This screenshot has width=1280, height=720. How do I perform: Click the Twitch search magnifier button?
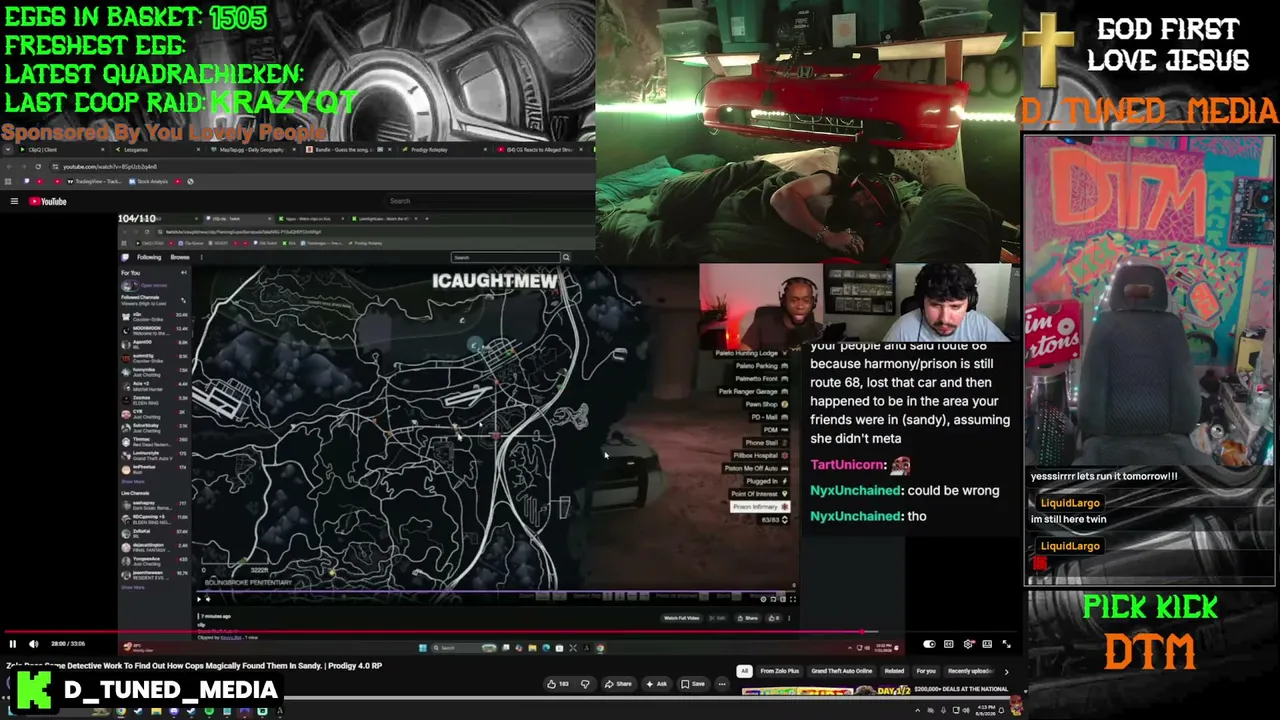coord(565,257)
